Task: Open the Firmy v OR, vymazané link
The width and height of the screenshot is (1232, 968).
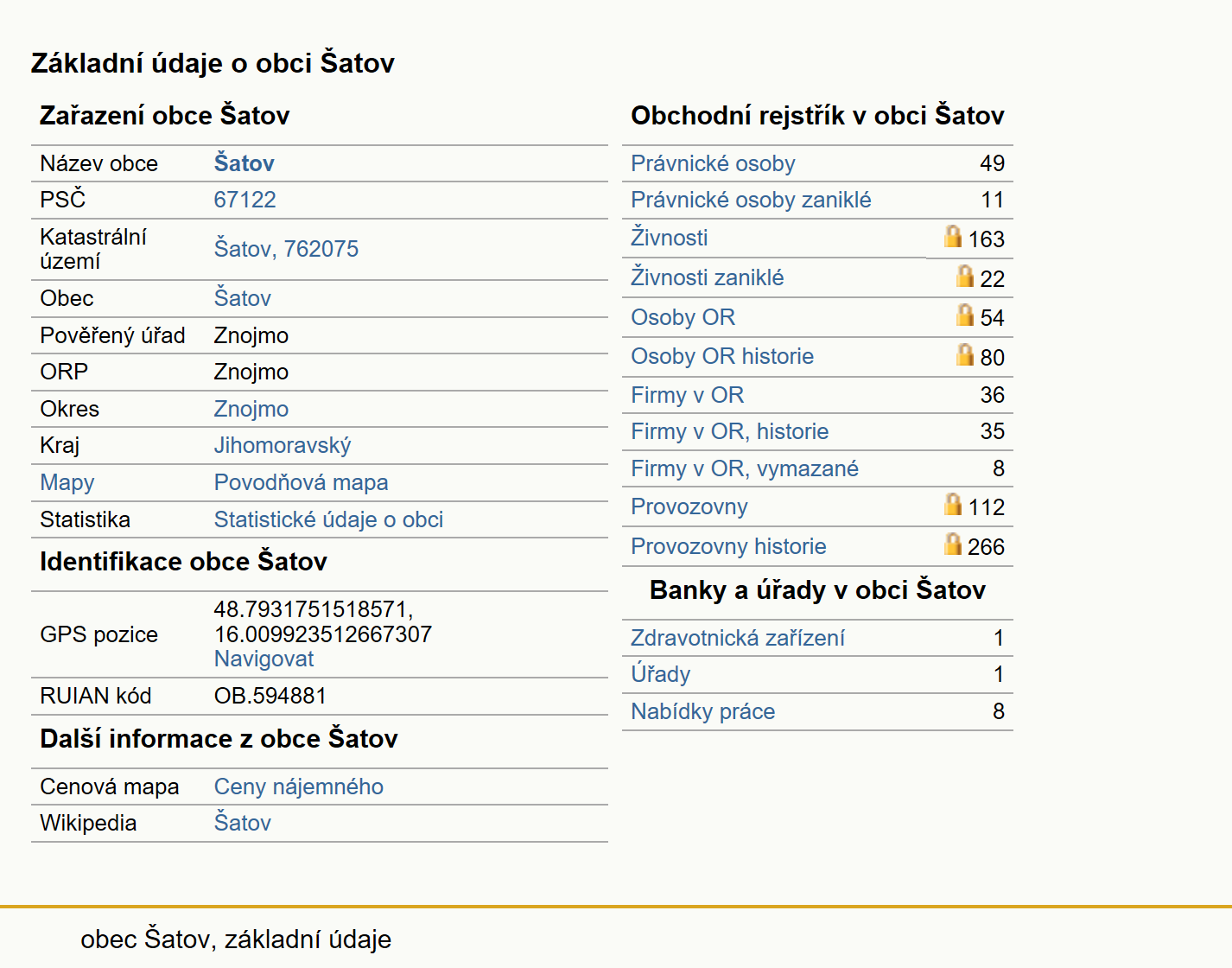Action: point(745,468)
